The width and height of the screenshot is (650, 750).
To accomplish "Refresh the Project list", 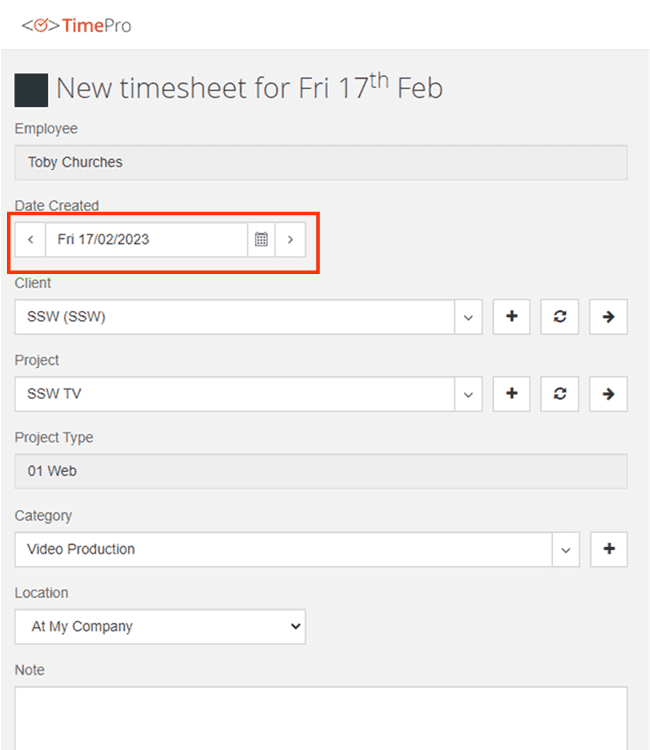I will [560, 394].
